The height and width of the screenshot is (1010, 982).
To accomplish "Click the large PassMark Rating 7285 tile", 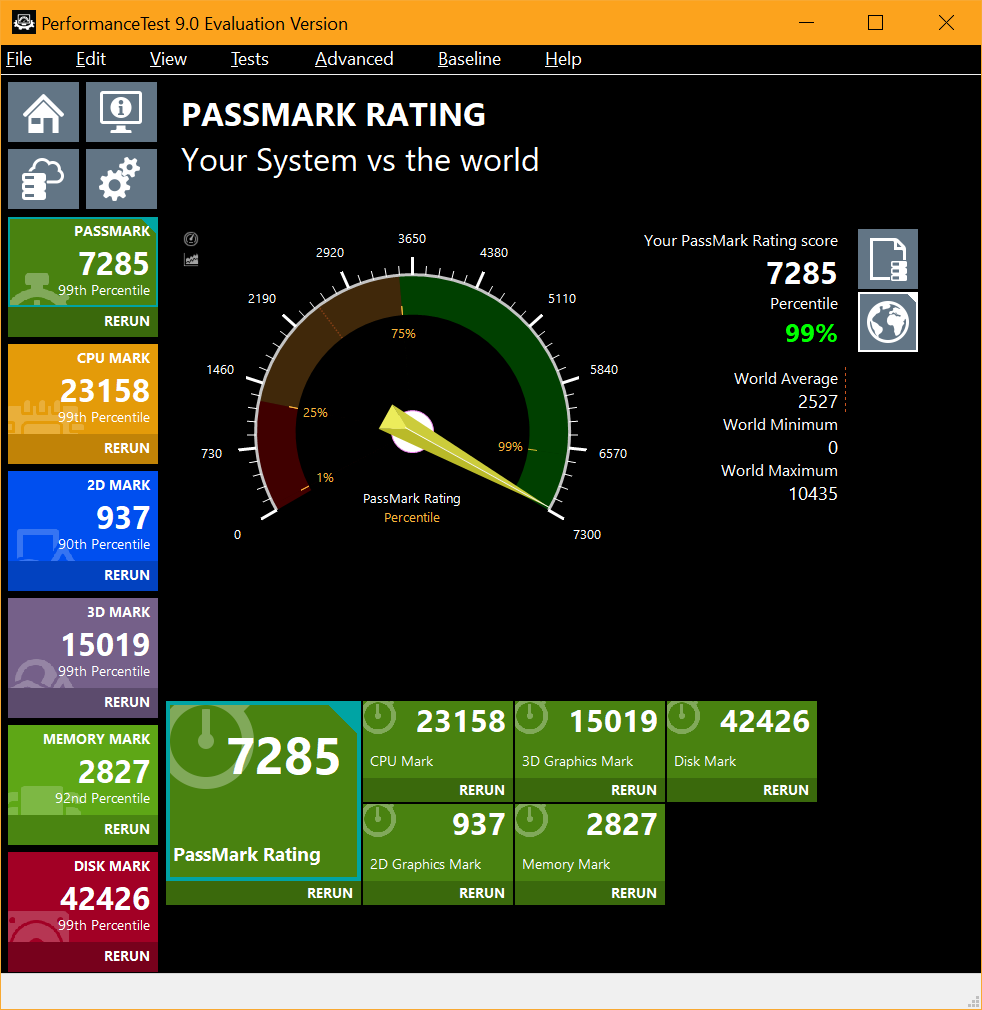I will tap(263, 790).
